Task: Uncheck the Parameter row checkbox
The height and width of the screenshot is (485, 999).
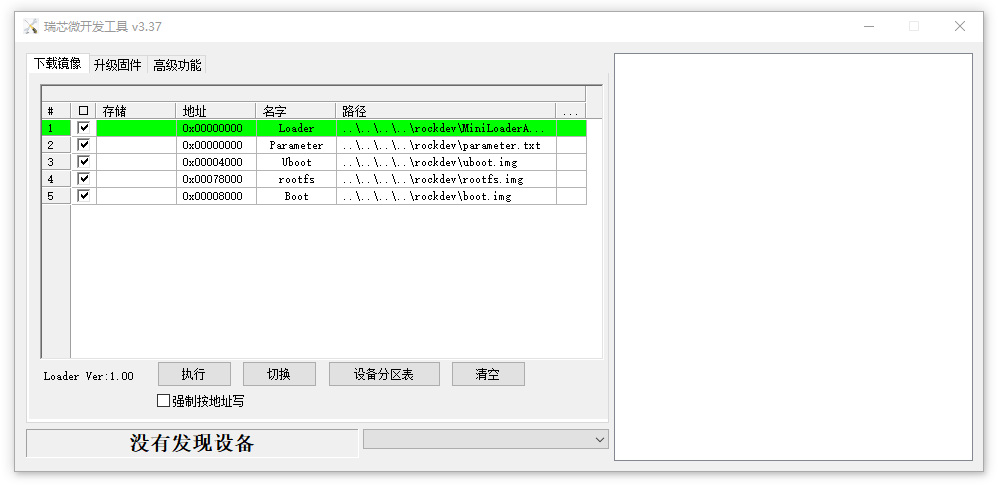Action: click(x=83, y=145)
